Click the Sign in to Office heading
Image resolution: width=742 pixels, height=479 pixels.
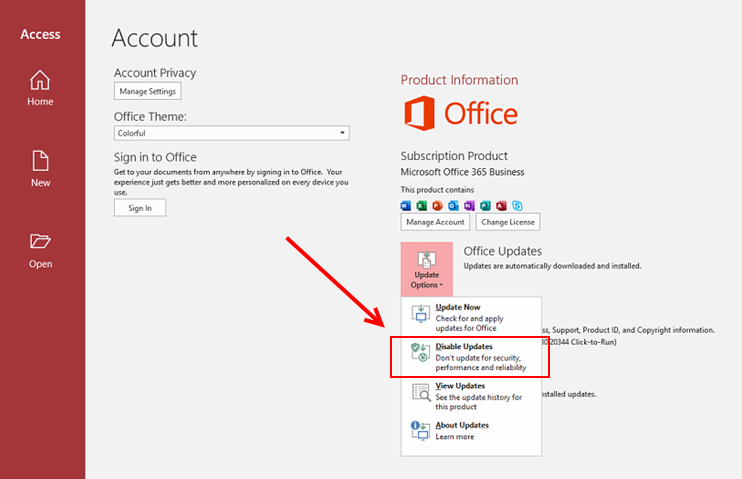pos(155,157)
